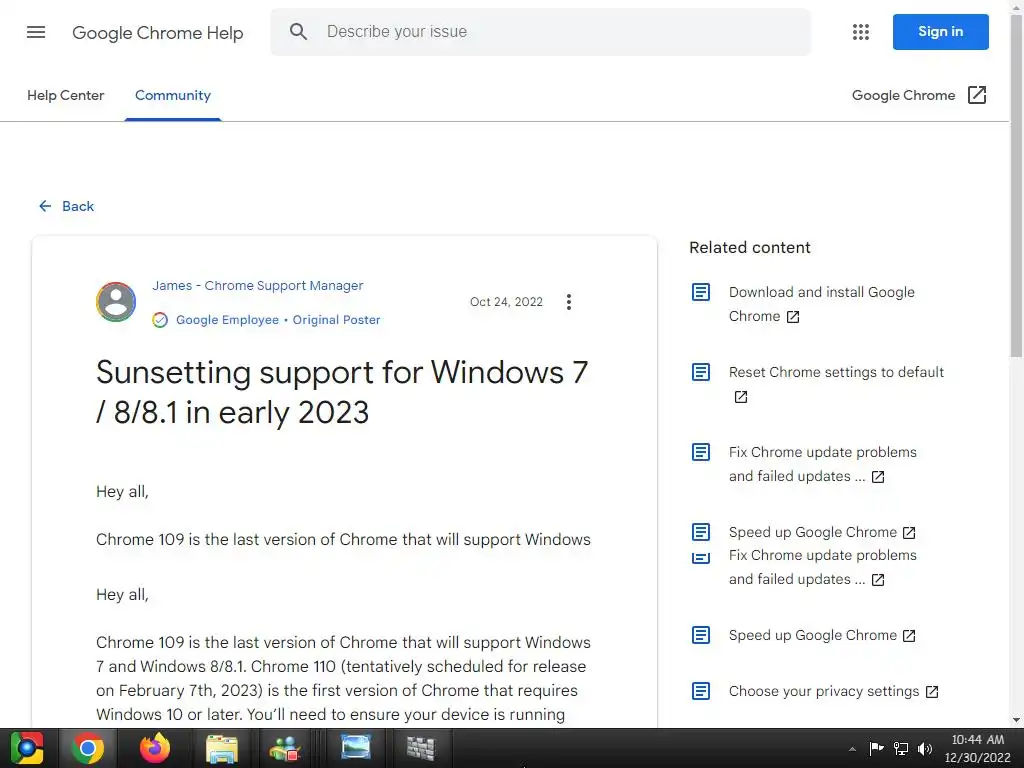Viewport: 1024px width, 768px height.
Task: Click the page vertical scrollbar thumb
Action: pos(1016,185)
